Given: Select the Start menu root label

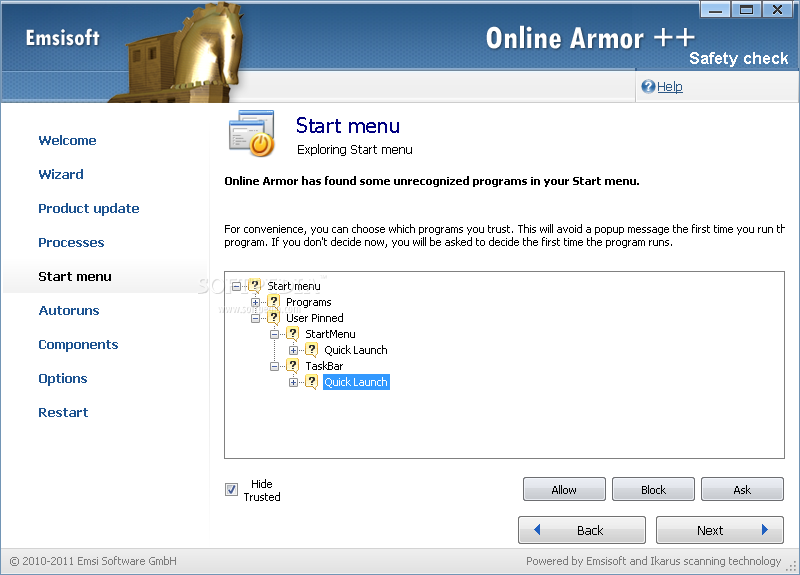Looking at the screenshot, I should tap(294, 286).
